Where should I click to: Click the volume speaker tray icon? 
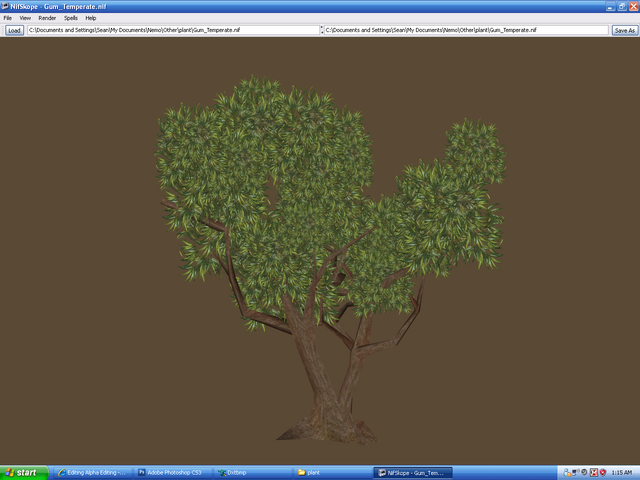(x=576, y=472)
